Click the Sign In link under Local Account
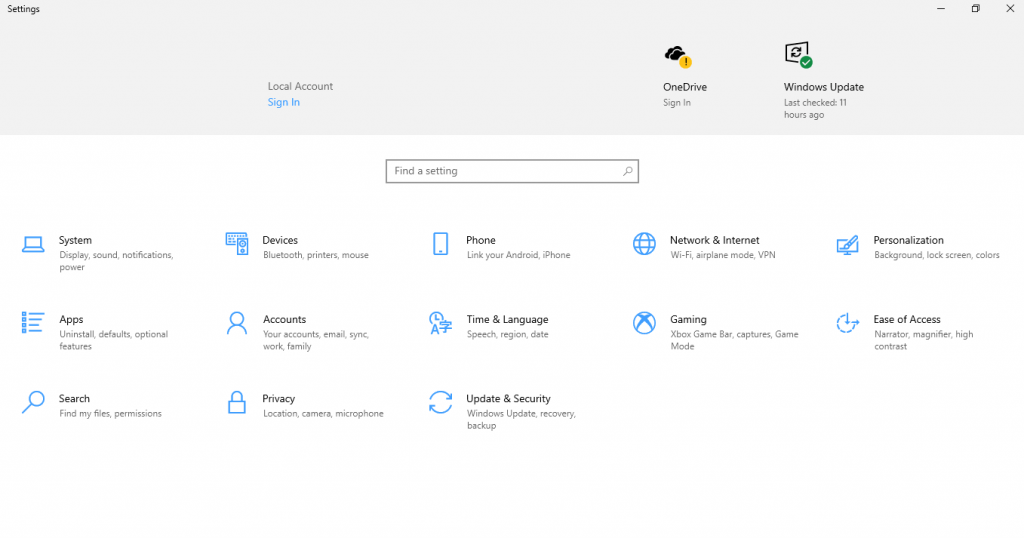Viewport: 1024px width, 538px height. [283, 102]
